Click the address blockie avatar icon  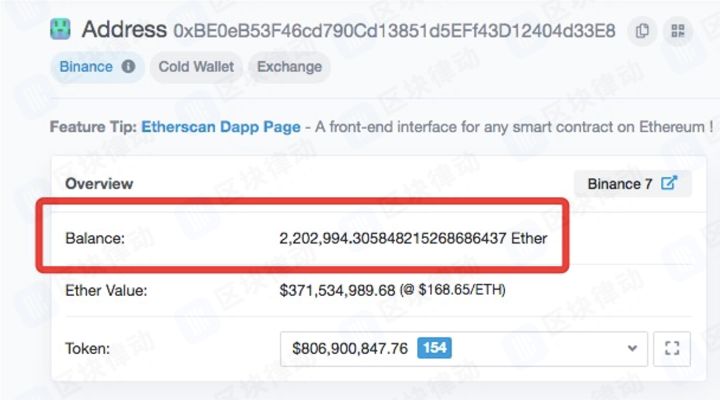(x=60, y=29)
